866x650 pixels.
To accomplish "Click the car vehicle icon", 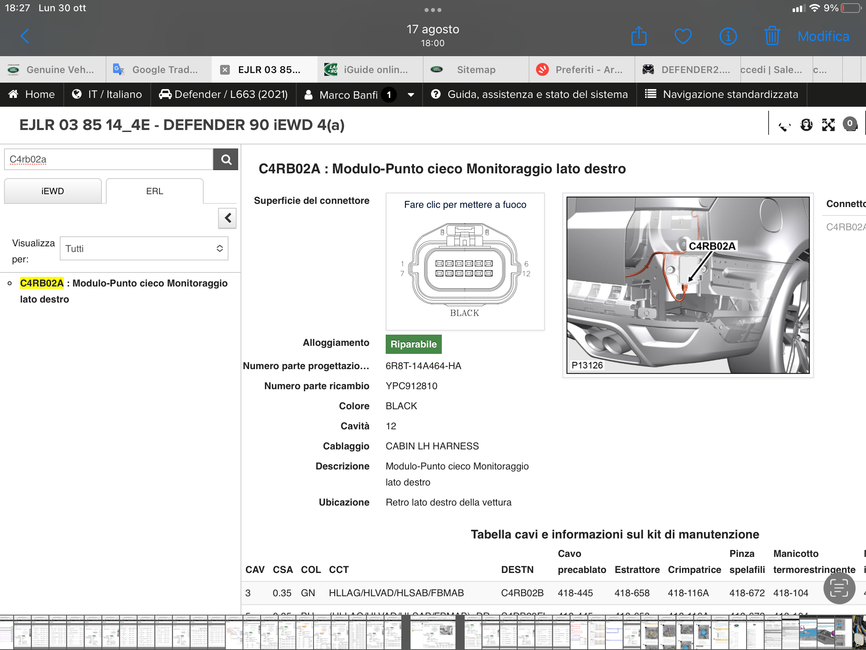I will tap(165, 94).
